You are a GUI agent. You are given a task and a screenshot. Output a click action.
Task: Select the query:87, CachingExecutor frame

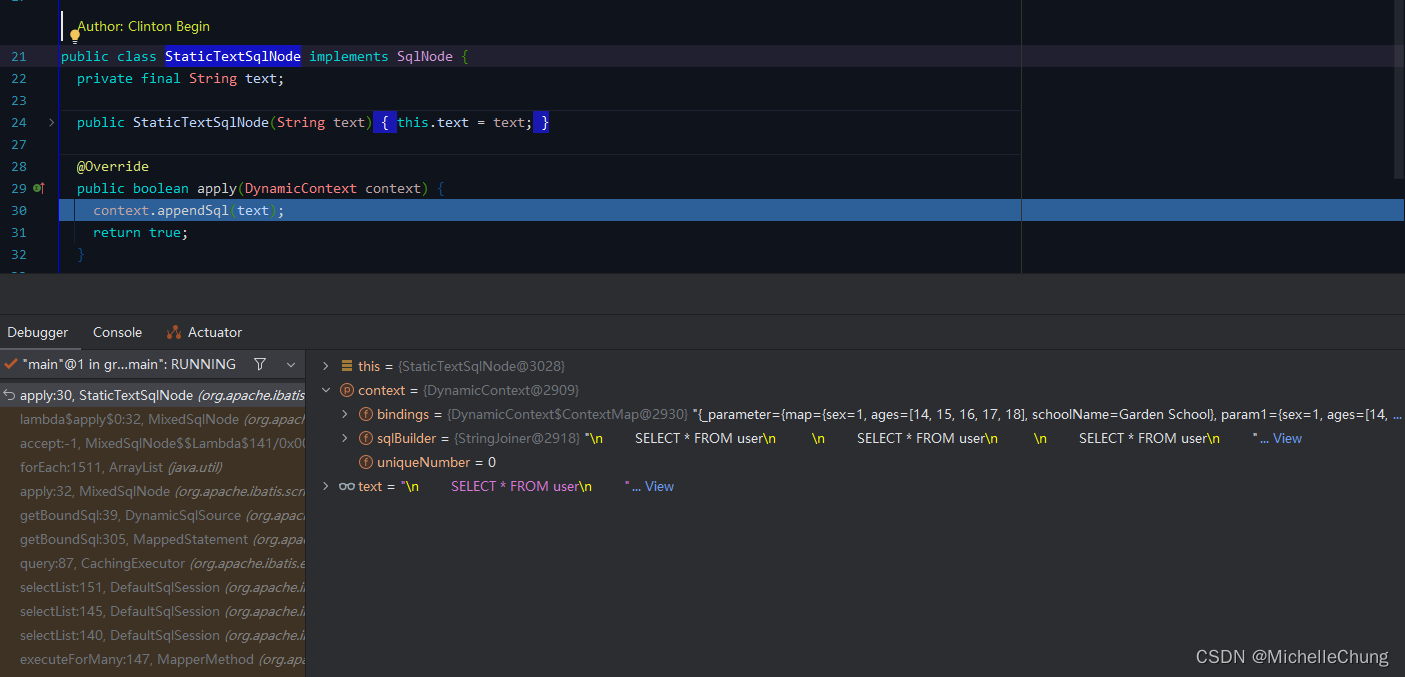coord(153,563)
